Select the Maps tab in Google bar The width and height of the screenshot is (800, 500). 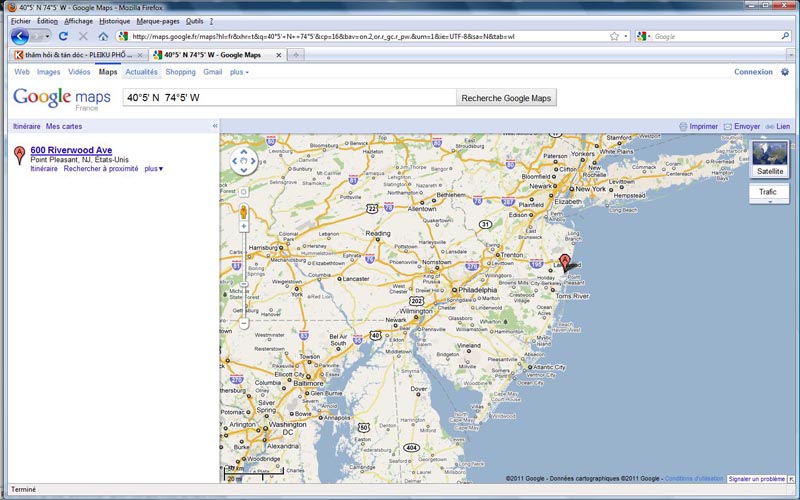pos(108,72)
